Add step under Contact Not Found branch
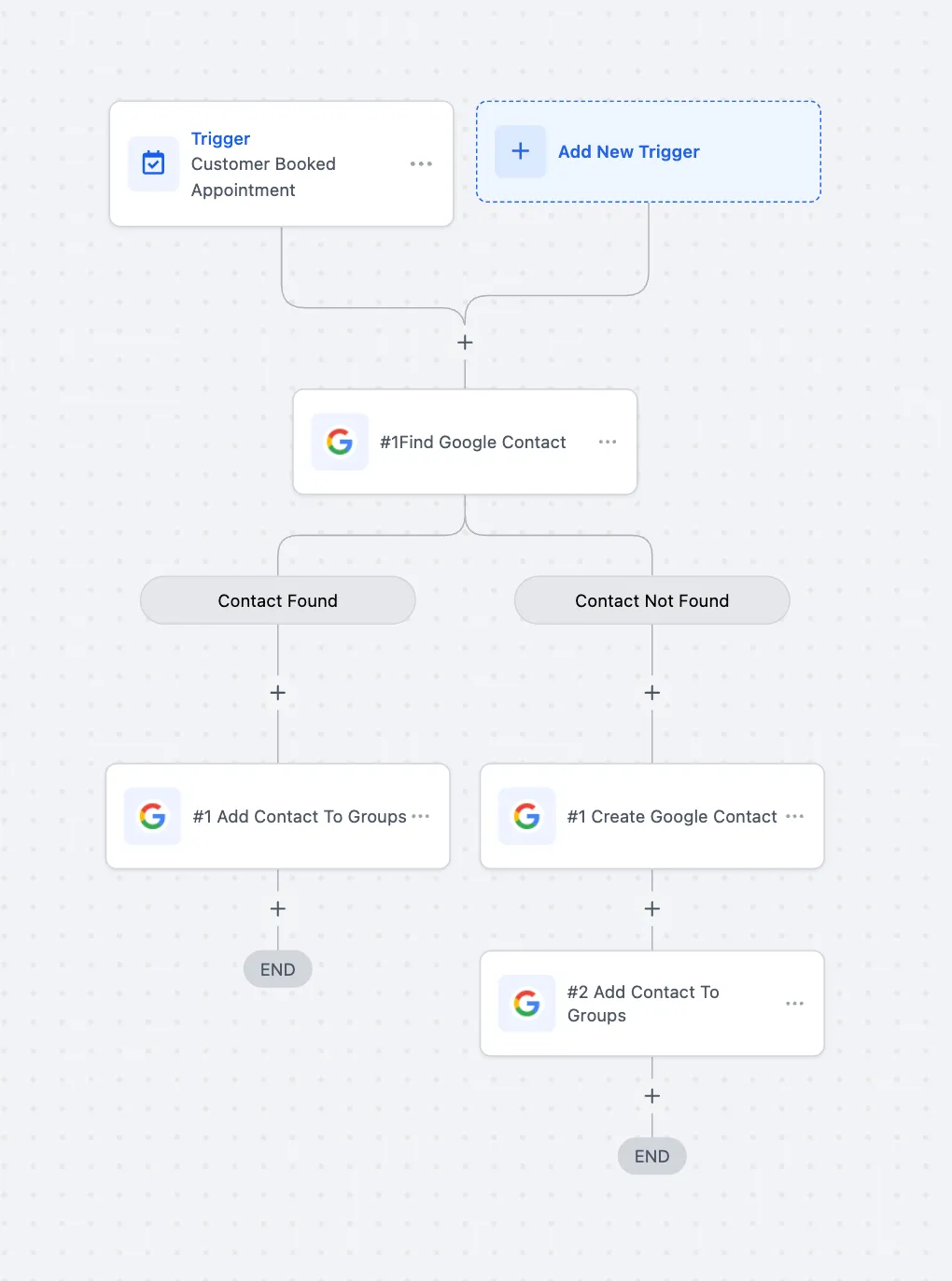Viewport: 952px width, 1281px height. pyautogui.click(x=652, y=693)
